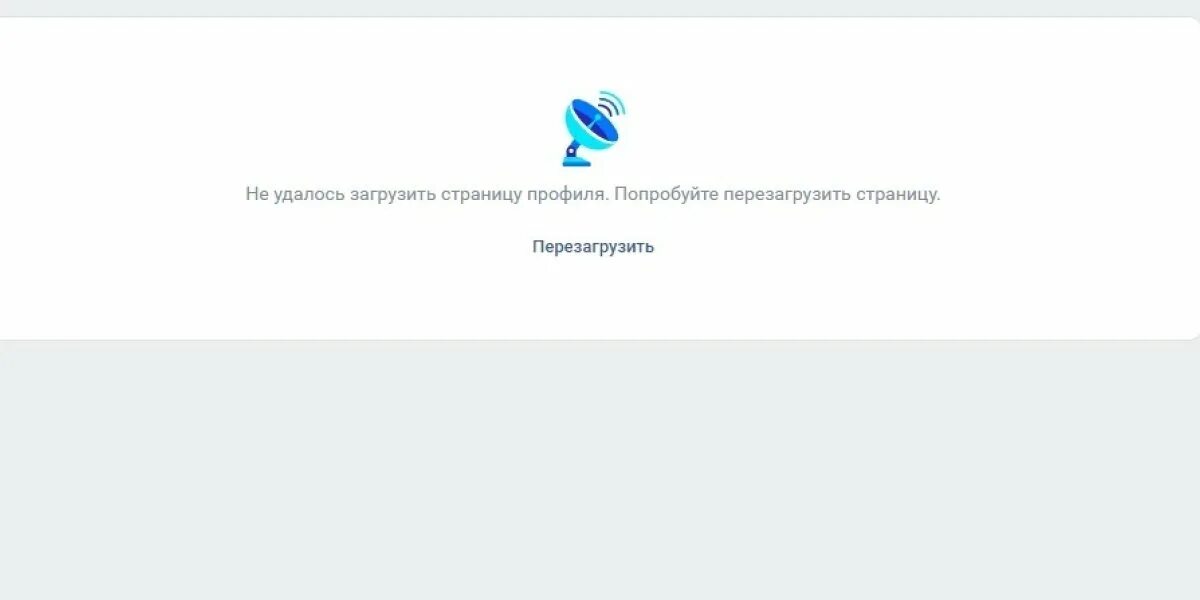The height and width of the screenshot is (600, 1200).
Task: Click the word 'Попробуйте' in the message
Action: (666, 194)
